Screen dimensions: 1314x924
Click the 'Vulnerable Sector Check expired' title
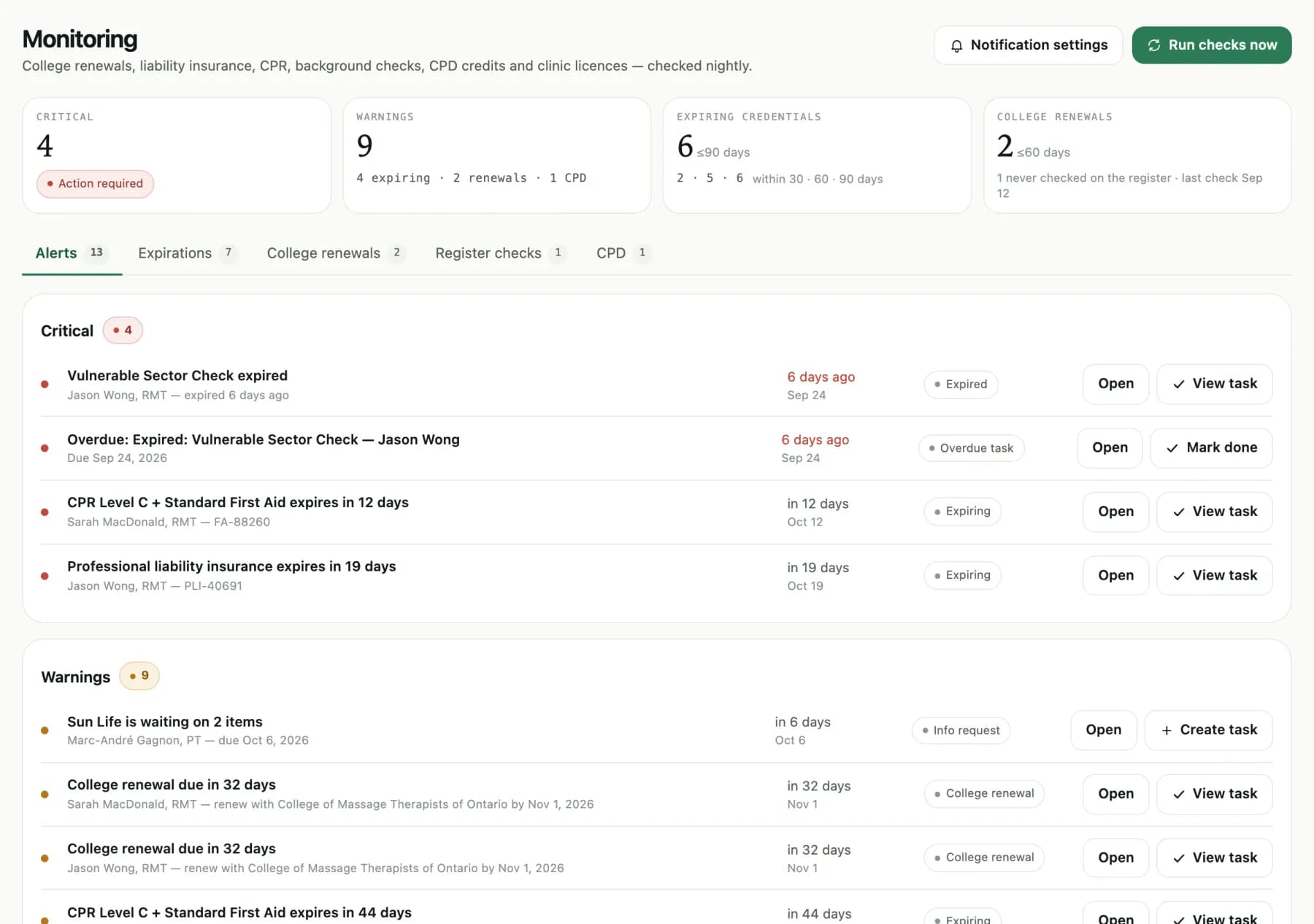coord(177,376)
